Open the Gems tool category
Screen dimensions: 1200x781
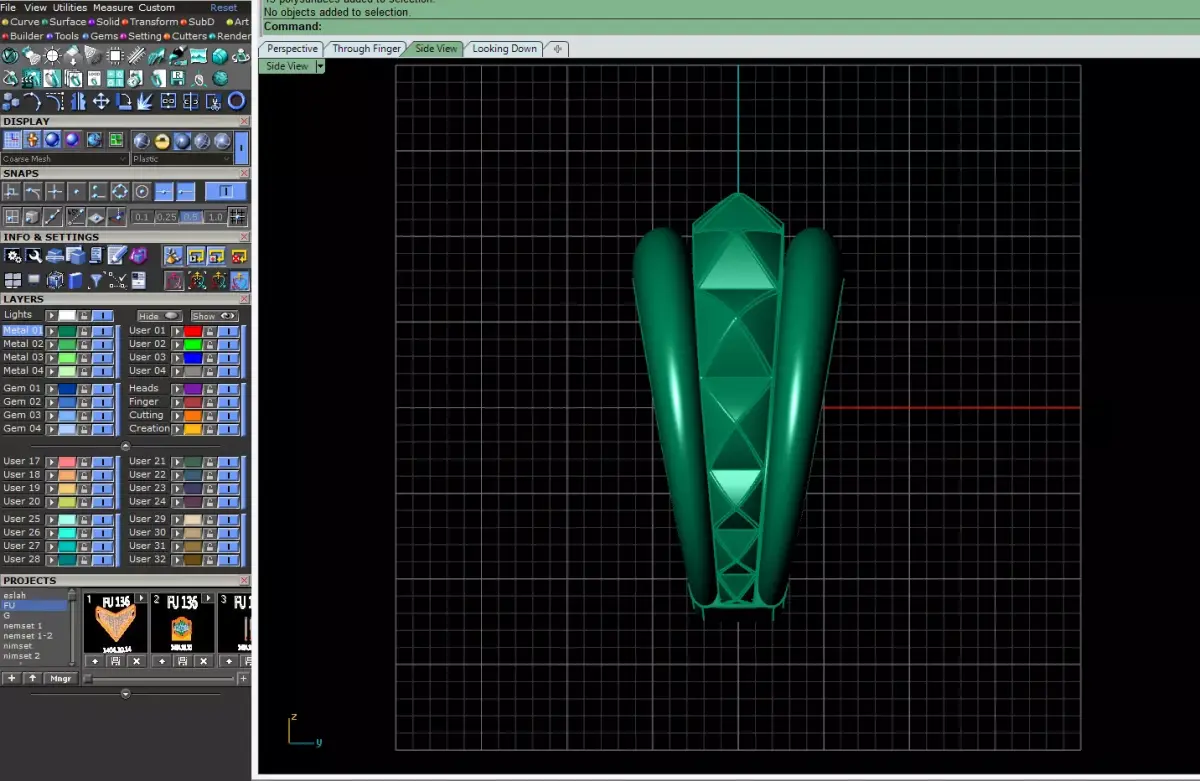[x=103, y=36]
